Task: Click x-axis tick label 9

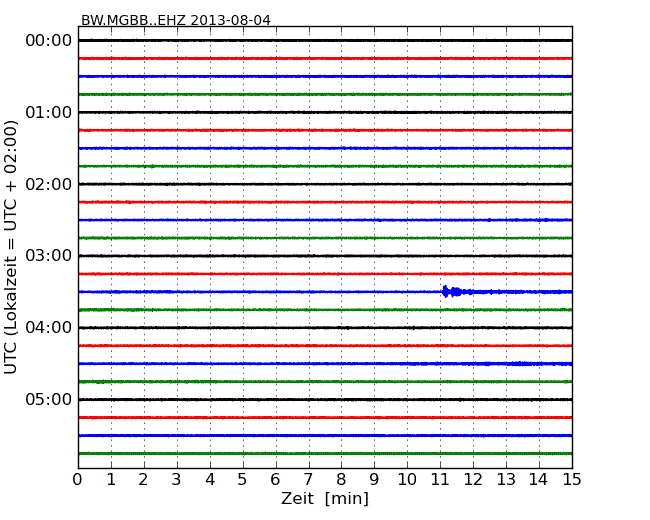Action: point(374,480)
